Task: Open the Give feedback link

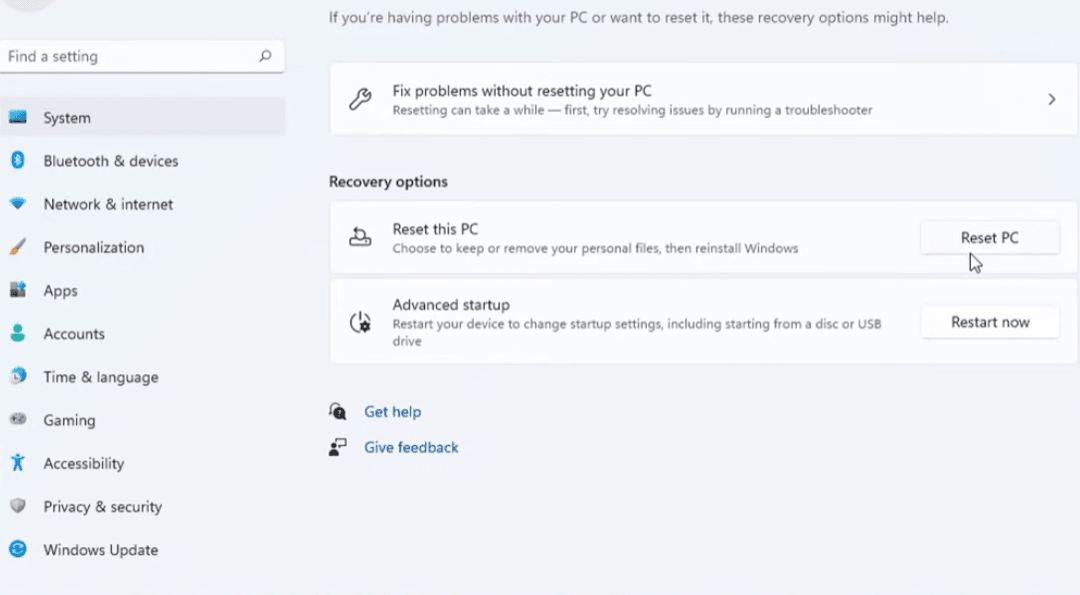Action: point(411,448)
